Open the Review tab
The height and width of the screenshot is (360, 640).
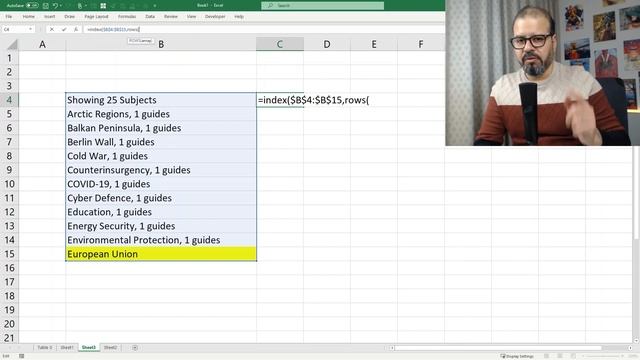pyautogui.click(x=171, y=17)
